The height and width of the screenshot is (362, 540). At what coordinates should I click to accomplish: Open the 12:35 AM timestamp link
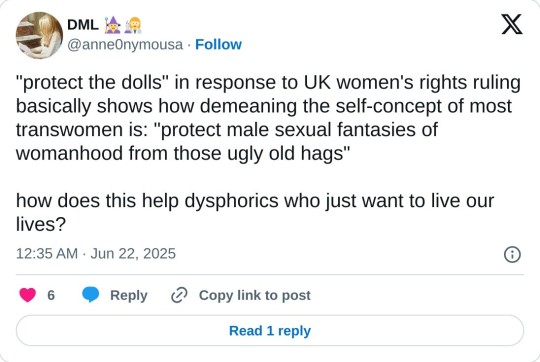(47, 254)
